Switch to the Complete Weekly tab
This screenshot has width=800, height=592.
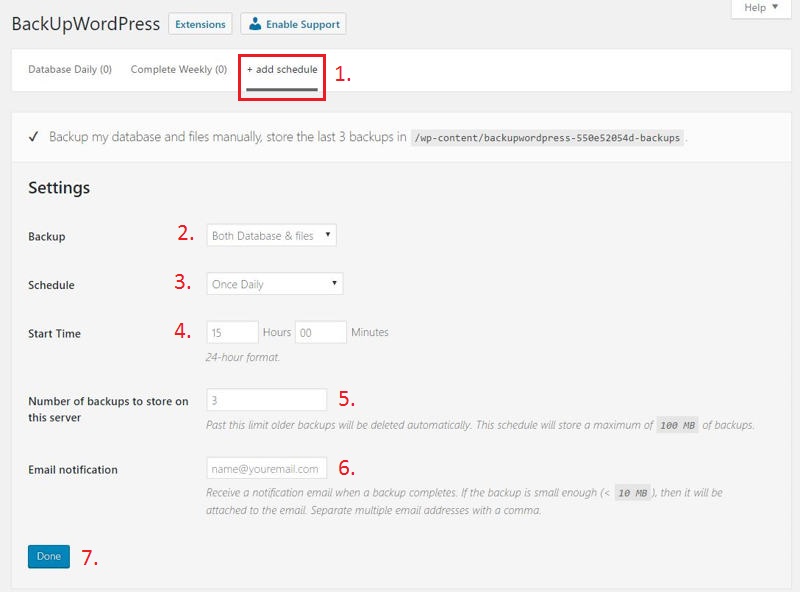click(179, 70)
